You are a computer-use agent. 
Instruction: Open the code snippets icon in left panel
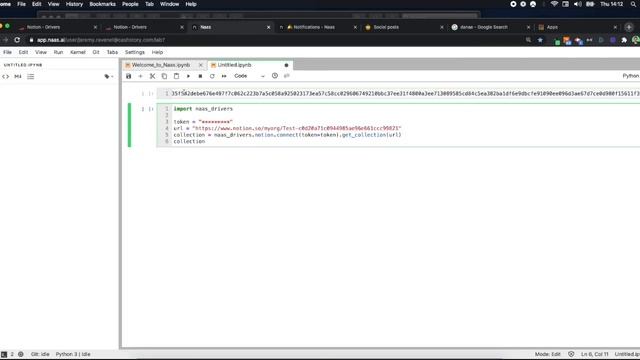pos(5,76)
